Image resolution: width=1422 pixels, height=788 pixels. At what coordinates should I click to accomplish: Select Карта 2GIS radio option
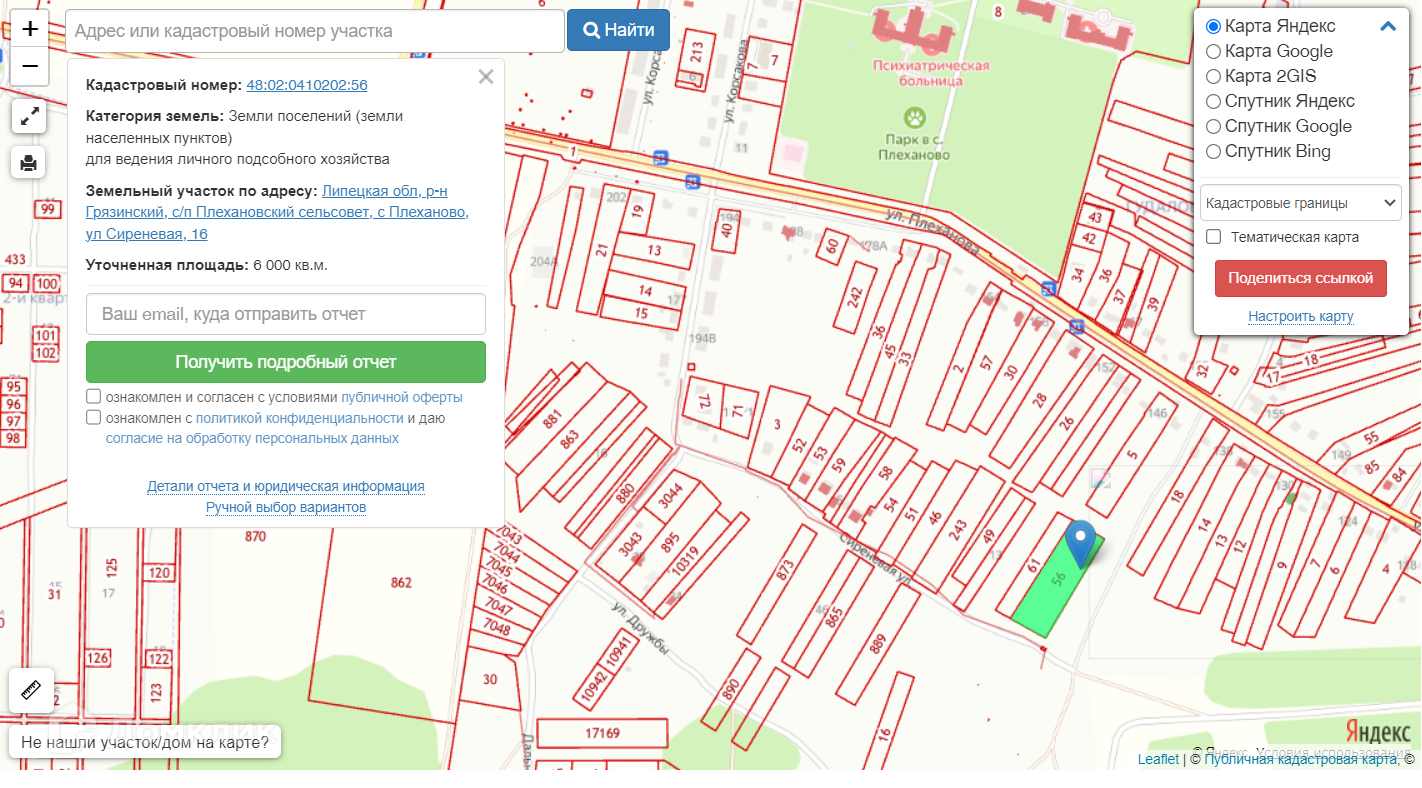(1214, 77)
